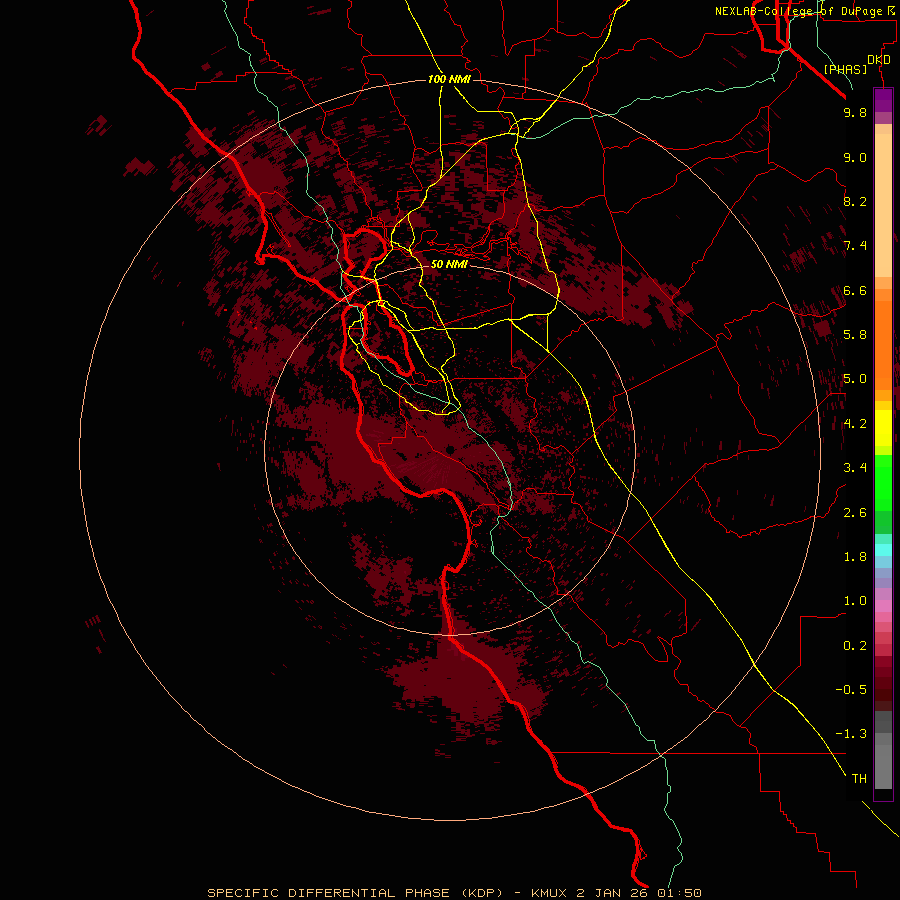Pick the bright yellow color band
Image resolution: width=900 pixels, height=900 pixels.
click(x=883, y=428)
